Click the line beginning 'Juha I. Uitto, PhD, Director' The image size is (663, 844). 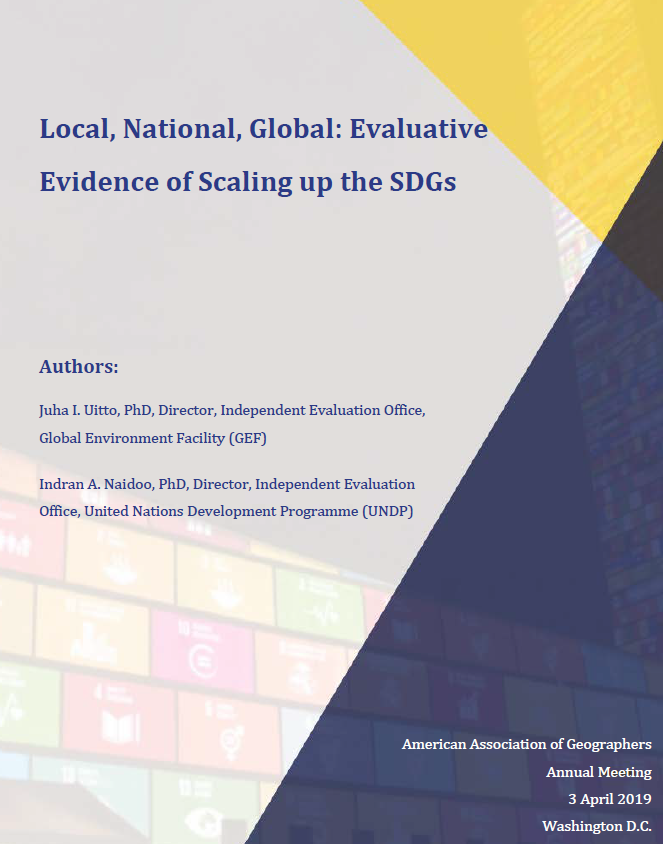[x=232, y=411]
